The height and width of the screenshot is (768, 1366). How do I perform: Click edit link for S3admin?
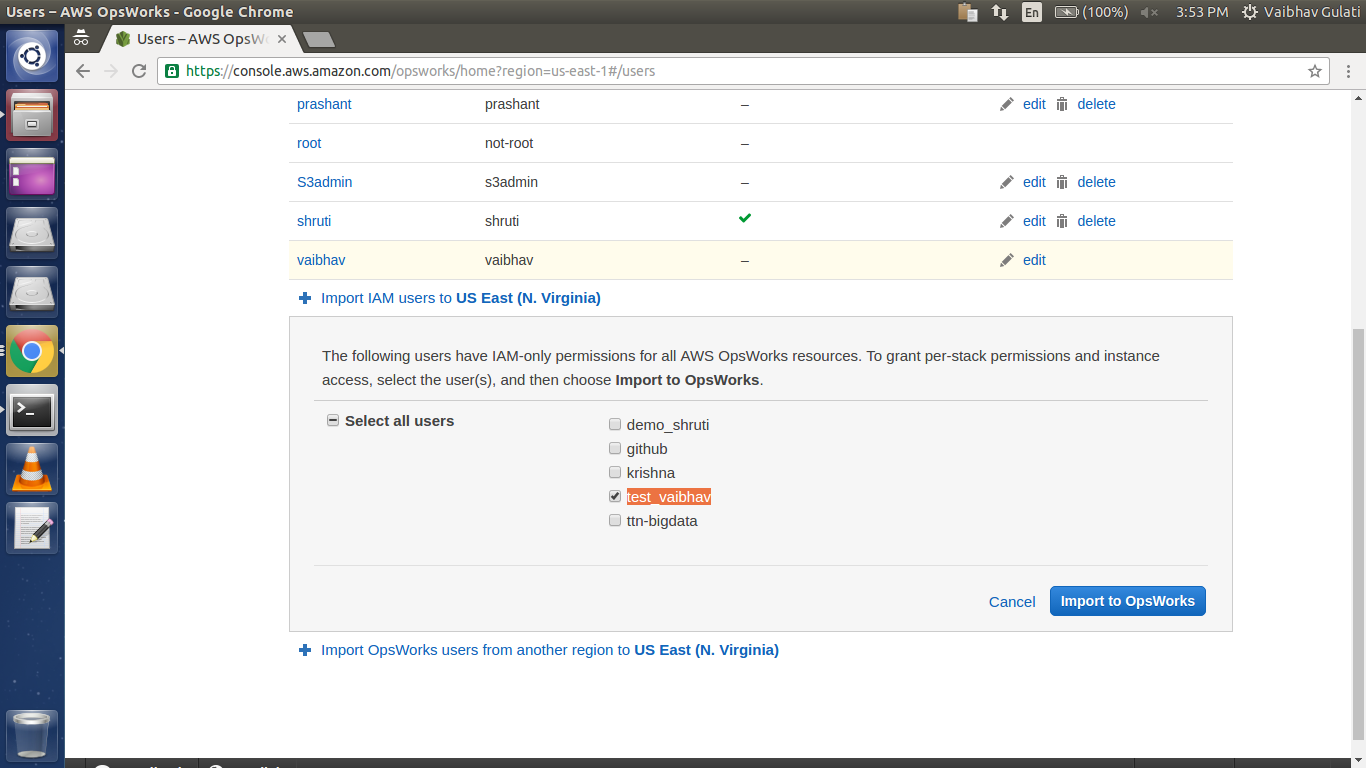tap(1034, 182)
